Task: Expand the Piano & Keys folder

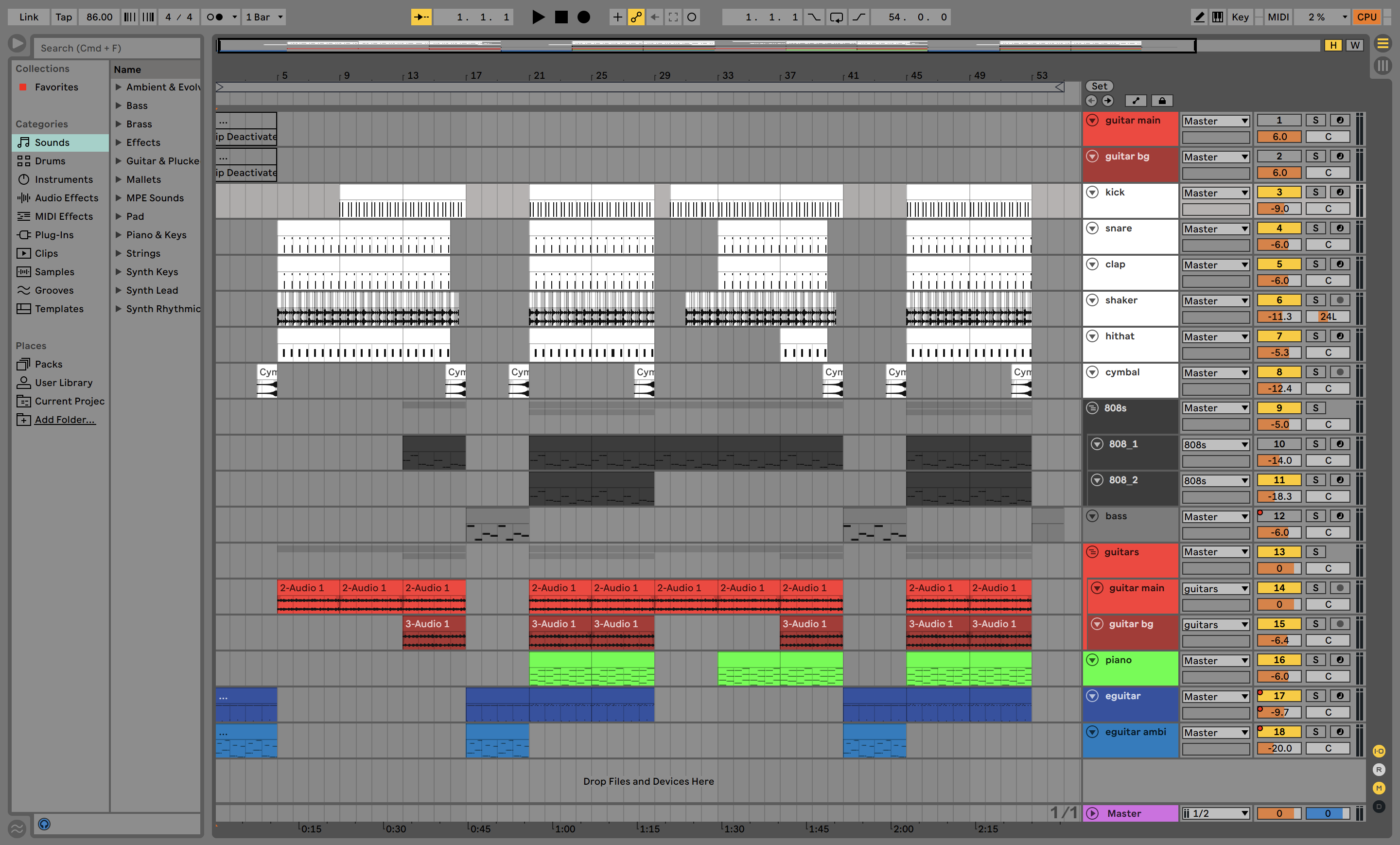Action: 119,235
